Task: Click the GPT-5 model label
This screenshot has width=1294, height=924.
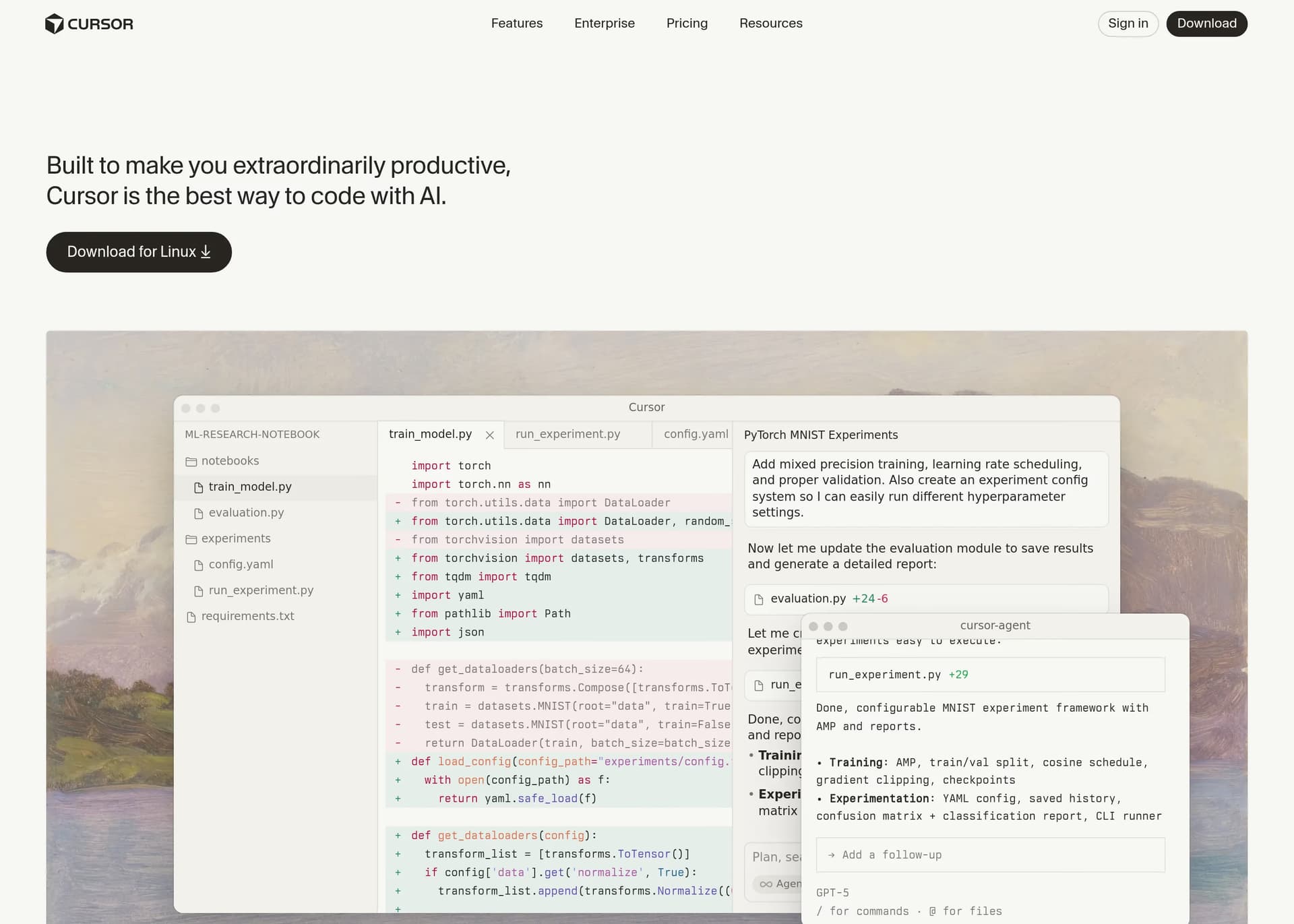Action: [x=832, y=893]
